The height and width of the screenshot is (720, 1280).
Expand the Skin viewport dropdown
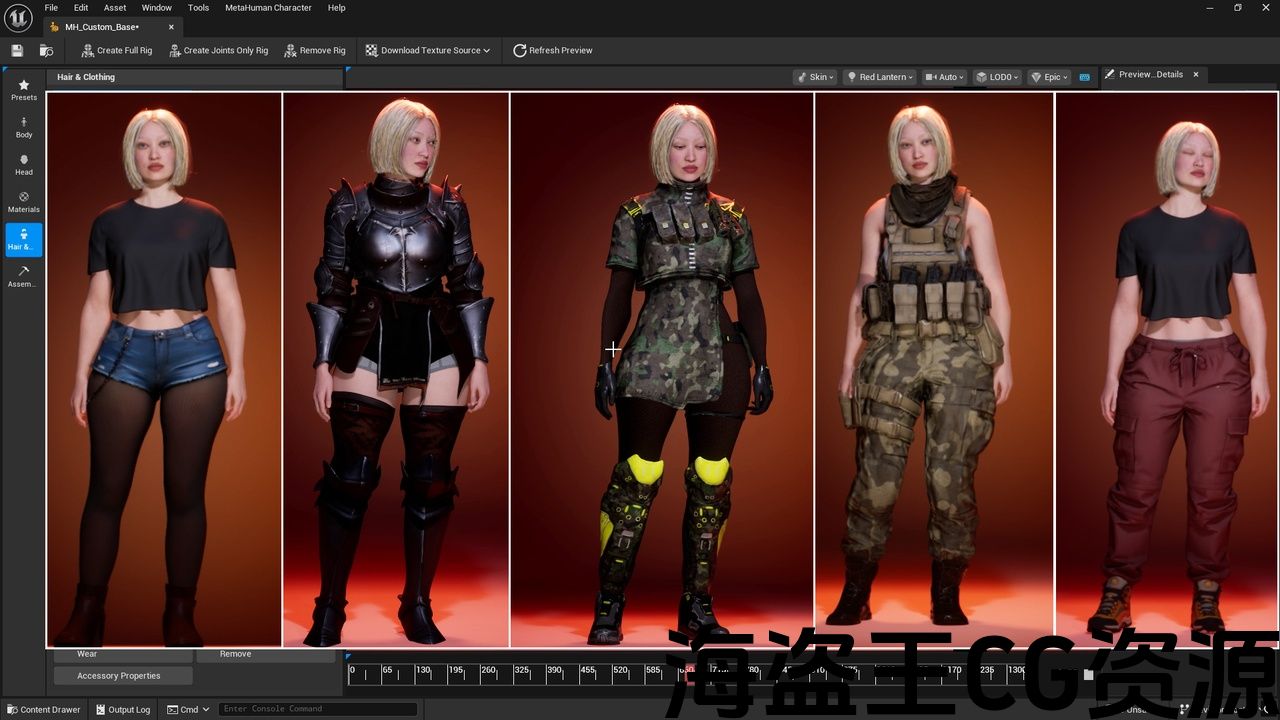pos(814,77)
